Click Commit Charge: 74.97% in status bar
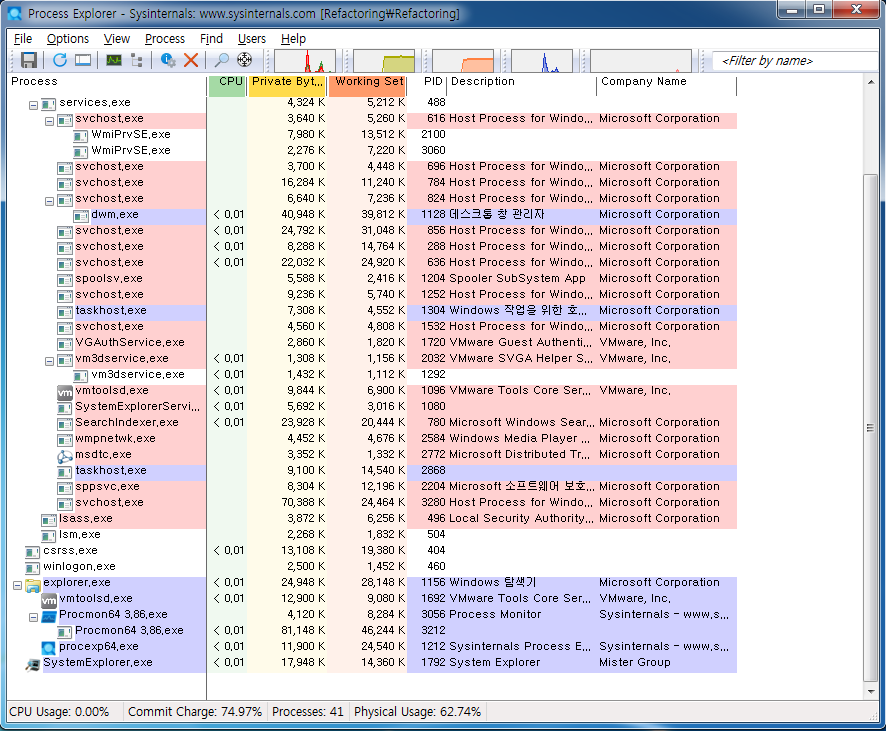Viewport: 886px width, 731px height. 195,712
